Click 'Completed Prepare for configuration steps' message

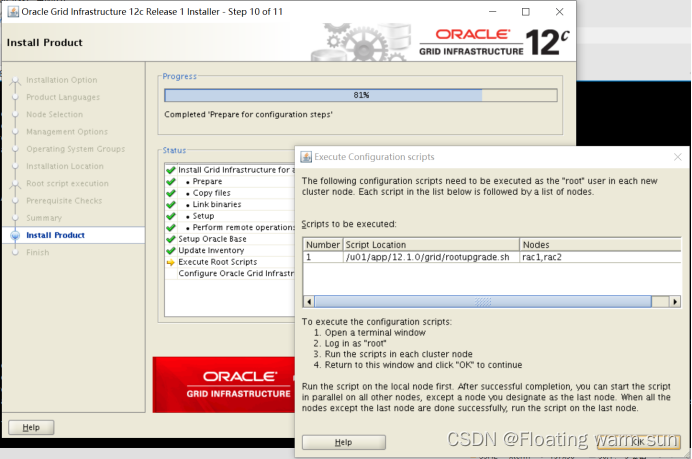(x=248, y=115)
